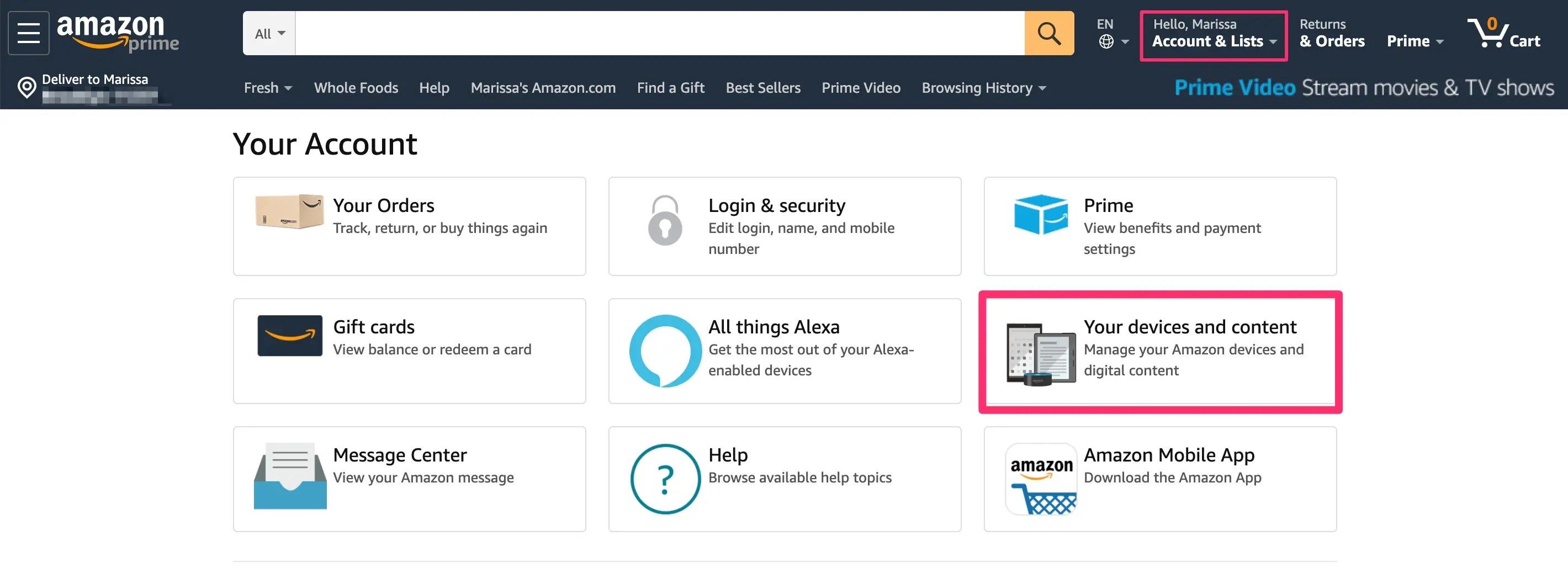This screenshot has height=573, width=1568.
Task: Open Whole Foods navigation item
Action: [356, 88]
